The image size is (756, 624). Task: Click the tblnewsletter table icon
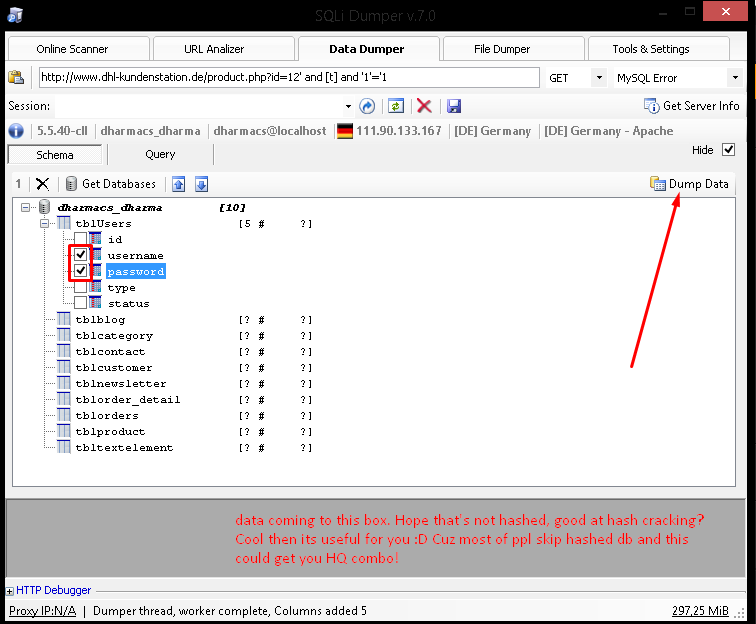point(64,383)
